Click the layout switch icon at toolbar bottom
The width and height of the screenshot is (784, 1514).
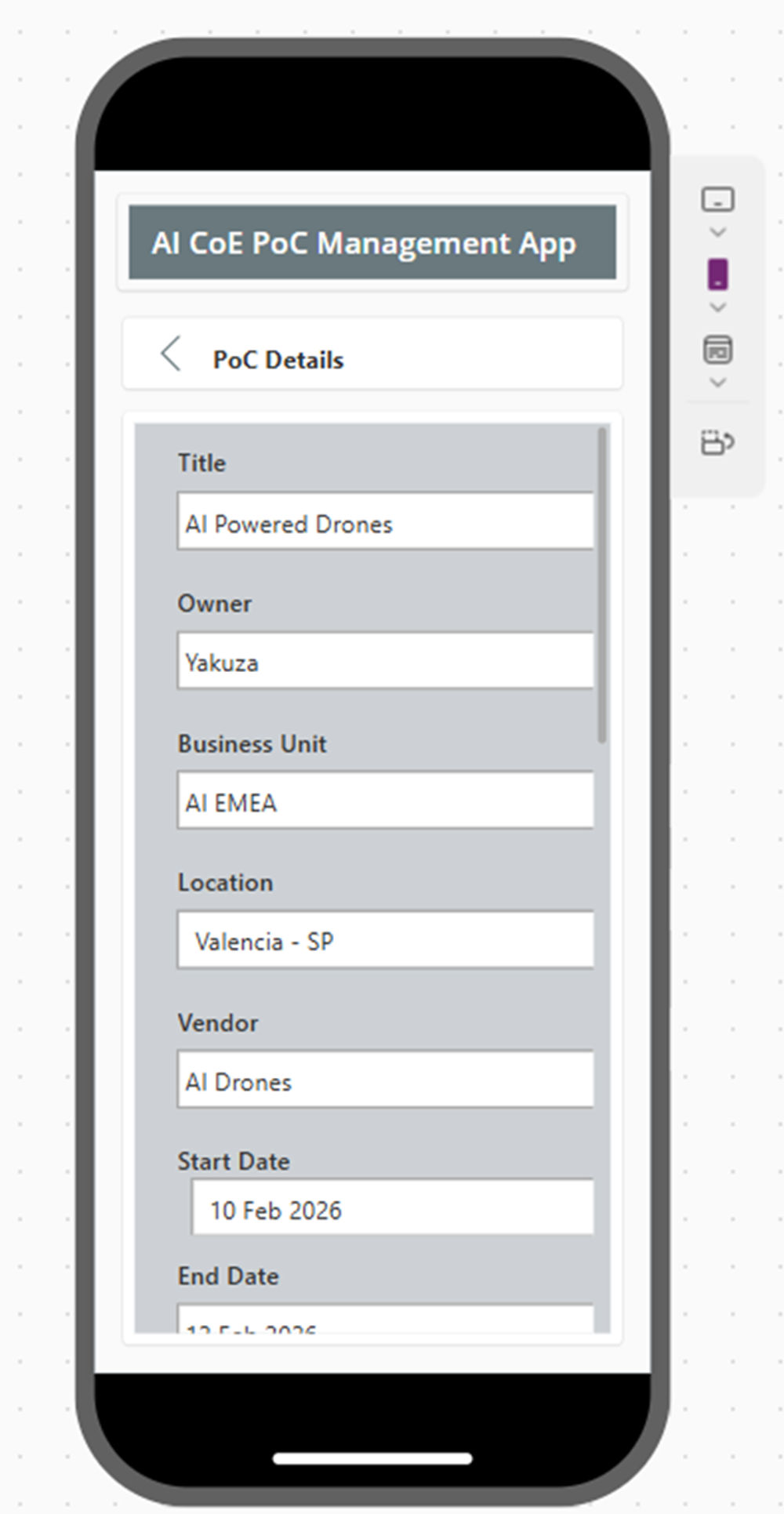(x=717, y=442)
